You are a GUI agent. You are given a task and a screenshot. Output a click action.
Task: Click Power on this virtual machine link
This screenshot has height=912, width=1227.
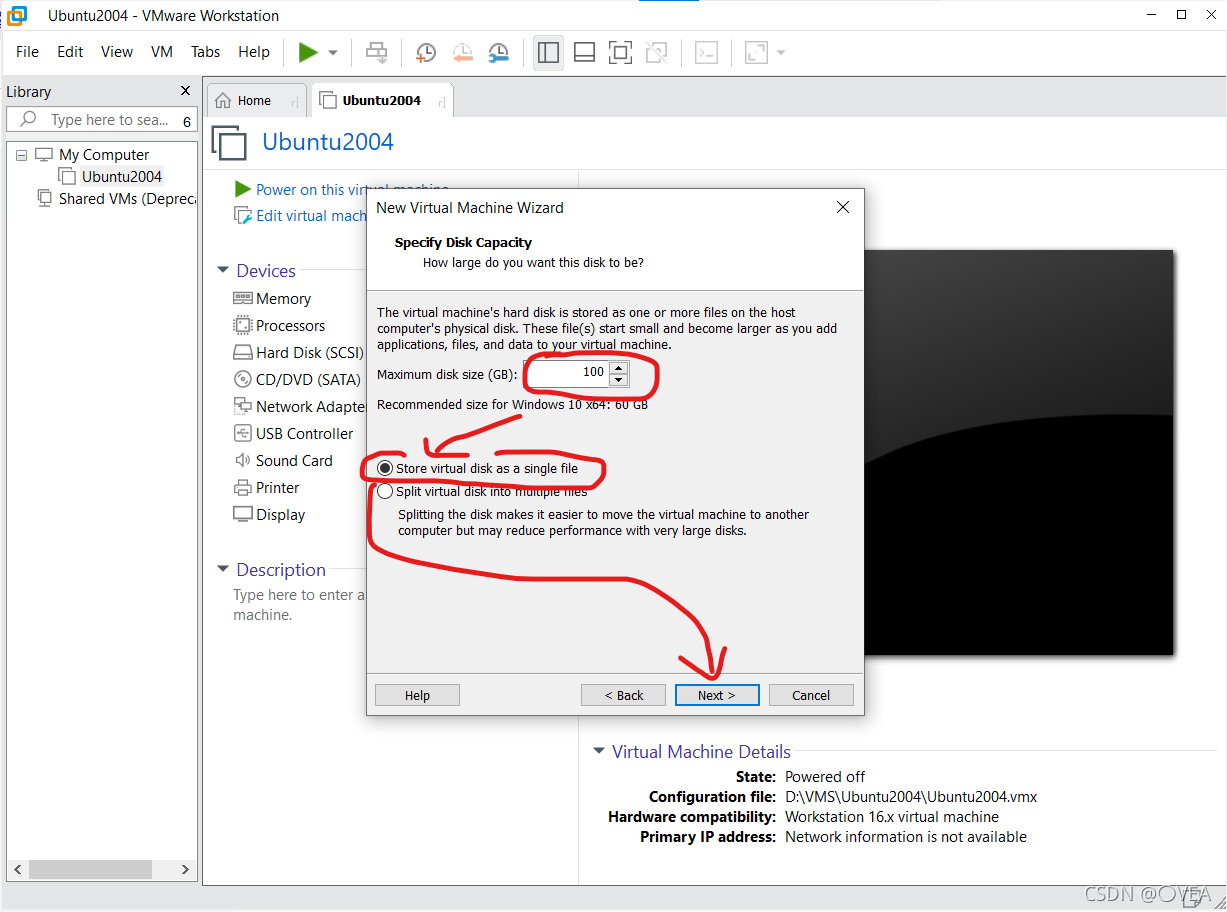[352, 190]
